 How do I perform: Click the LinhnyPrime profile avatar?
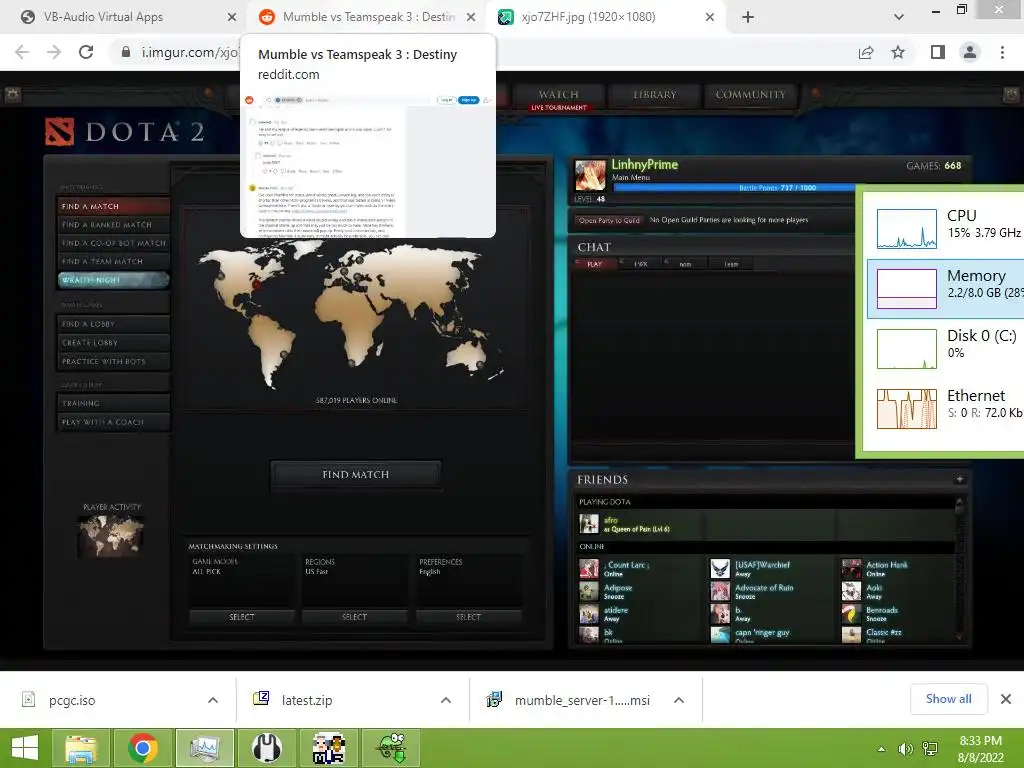(x=590, y=175)
